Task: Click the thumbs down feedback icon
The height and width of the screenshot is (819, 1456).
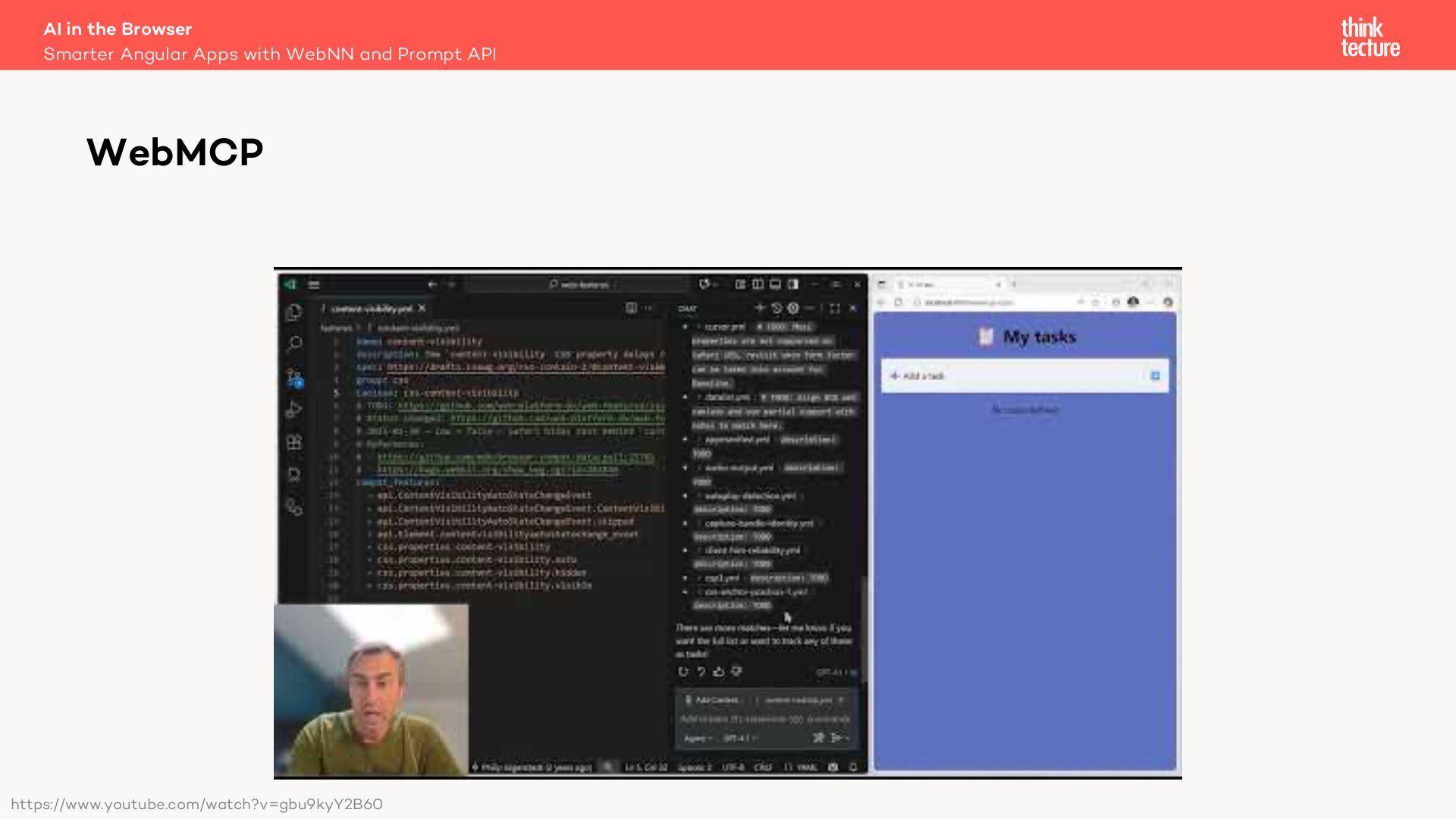Action: [x=736, y=672]
